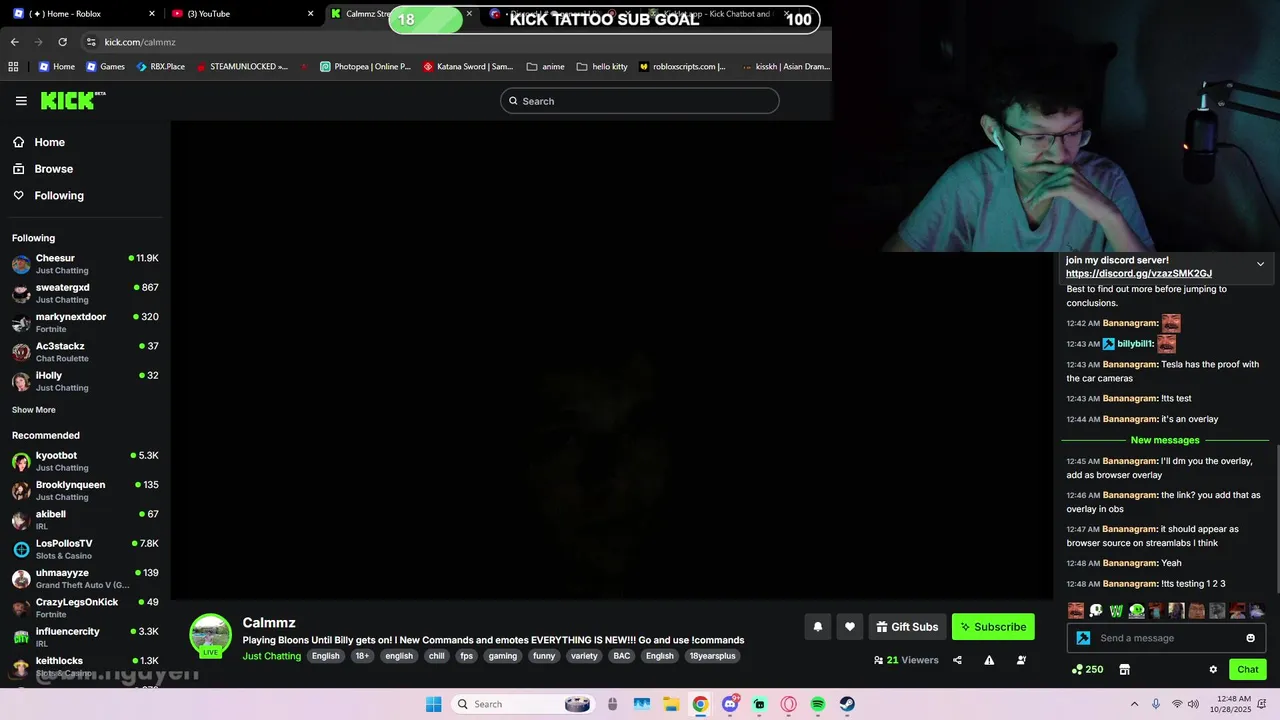Viewport: 1280px width, 720px height.
Task: Select the BAC stream tag
Action: (622, 656)
